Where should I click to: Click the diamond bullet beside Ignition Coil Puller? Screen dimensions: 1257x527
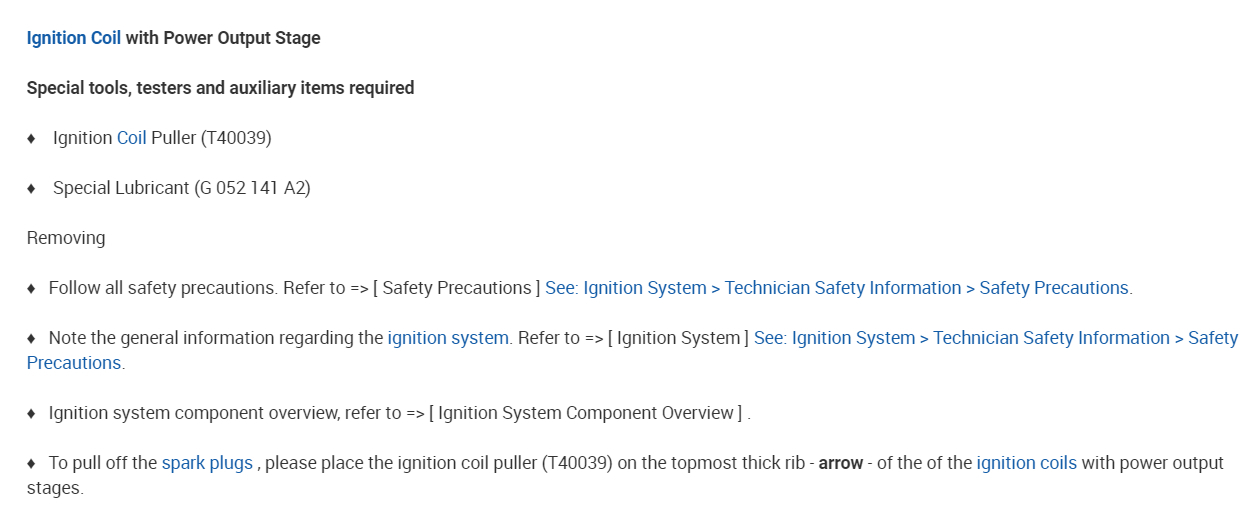pyautogui.click(x=31, y=138)
